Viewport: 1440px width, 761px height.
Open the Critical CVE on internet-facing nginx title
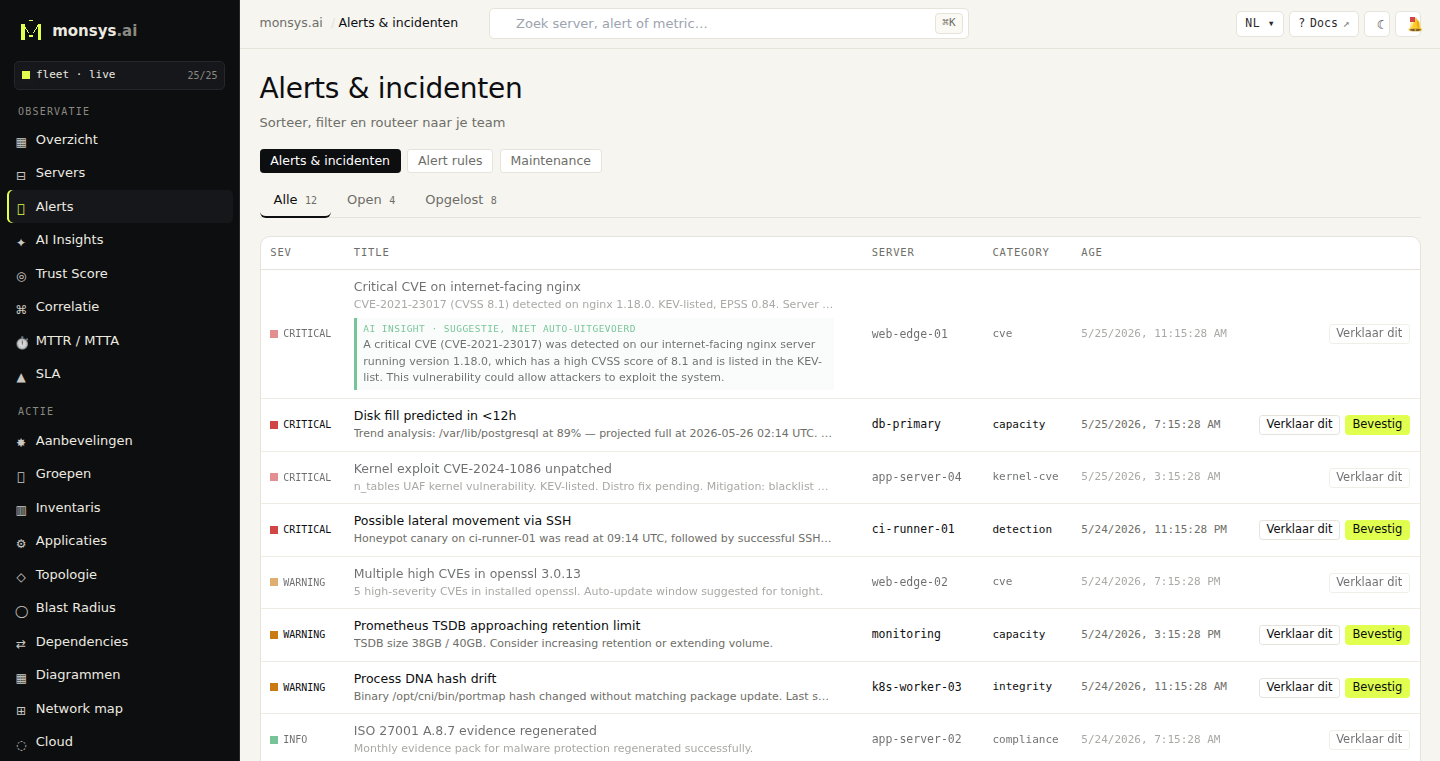coord(467,287)
